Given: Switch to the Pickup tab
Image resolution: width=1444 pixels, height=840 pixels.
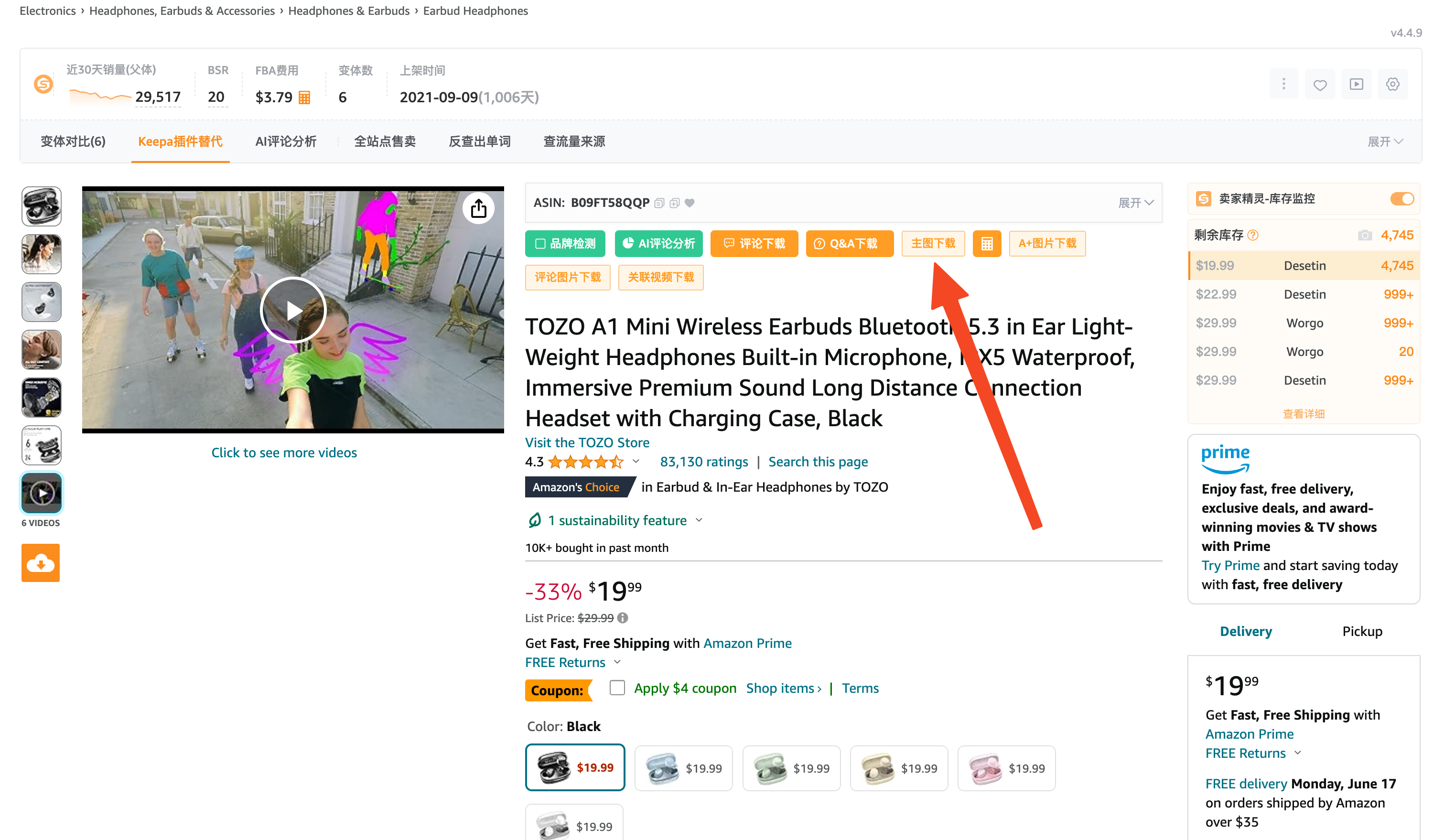Looking at the screenshot, I should point(1362,631).
